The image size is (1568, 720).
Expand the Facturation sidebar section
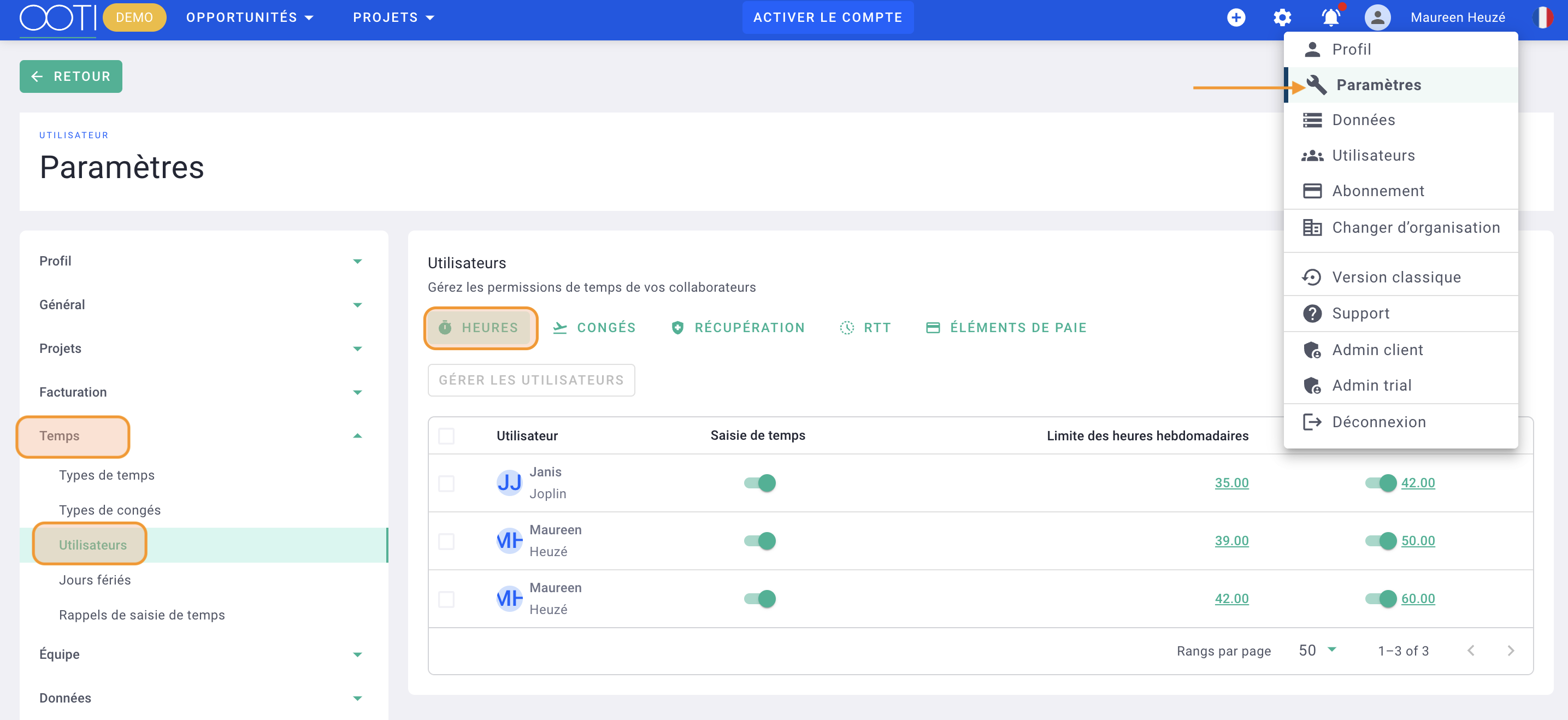pos(203,393)
